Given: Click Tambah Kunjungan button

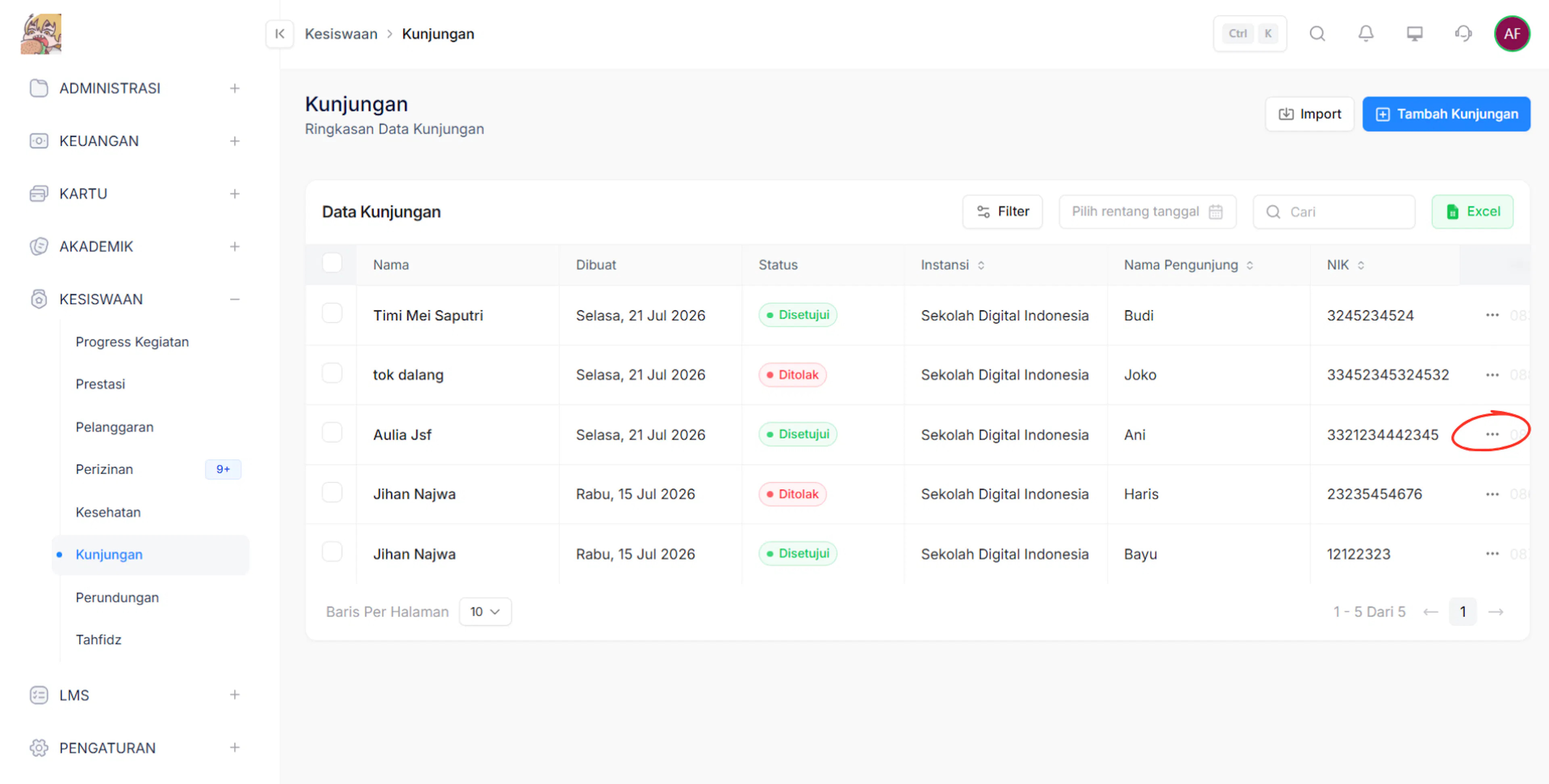Looking at the screenshot, I should (1446, 114).
